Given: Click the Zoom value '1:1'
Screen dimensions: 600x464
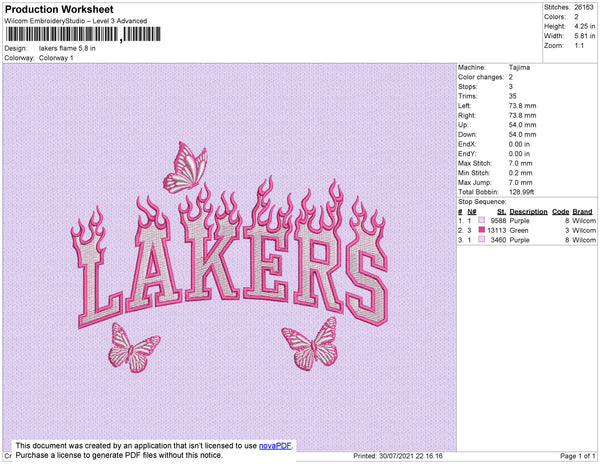Looking at the screenshot, I should 579,46.
